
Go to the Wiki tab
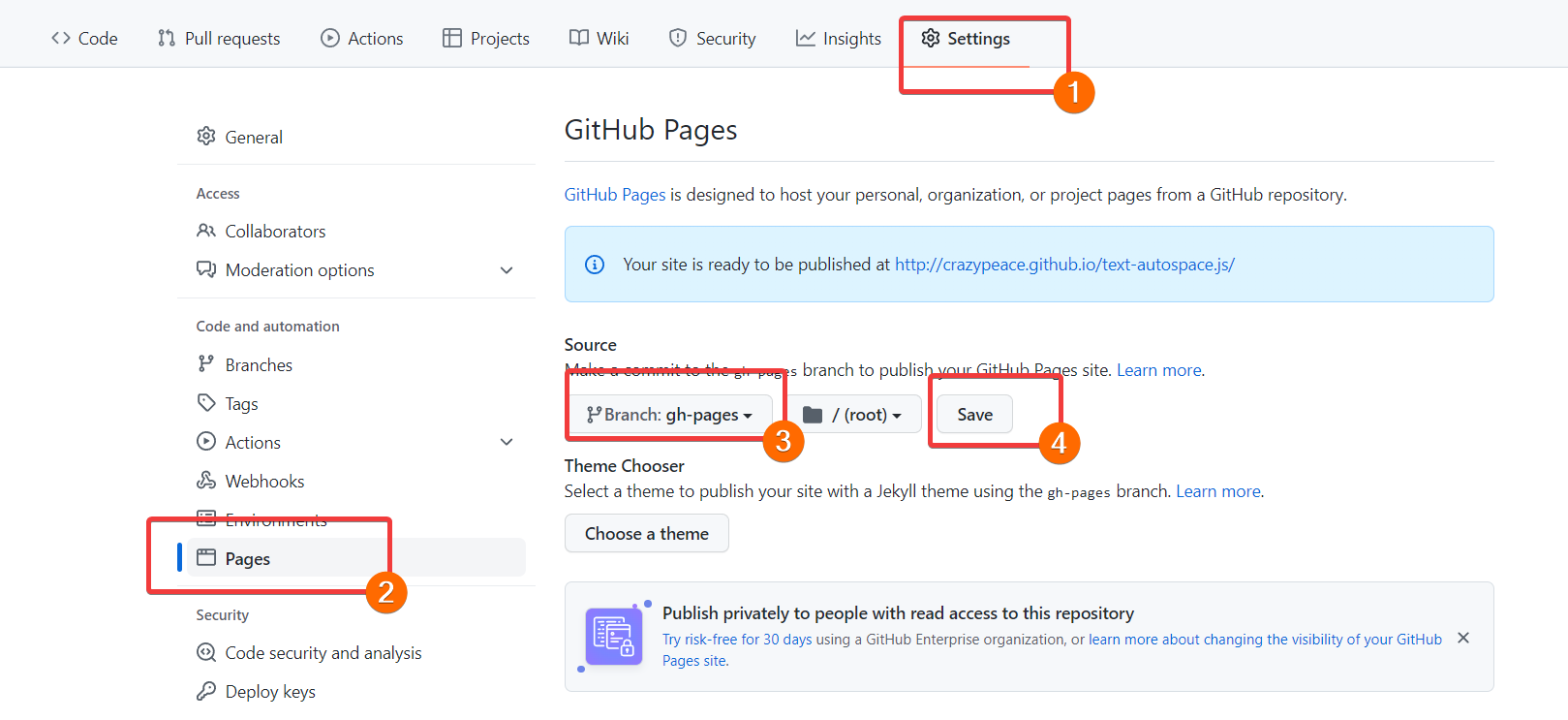tap(600, 39)
